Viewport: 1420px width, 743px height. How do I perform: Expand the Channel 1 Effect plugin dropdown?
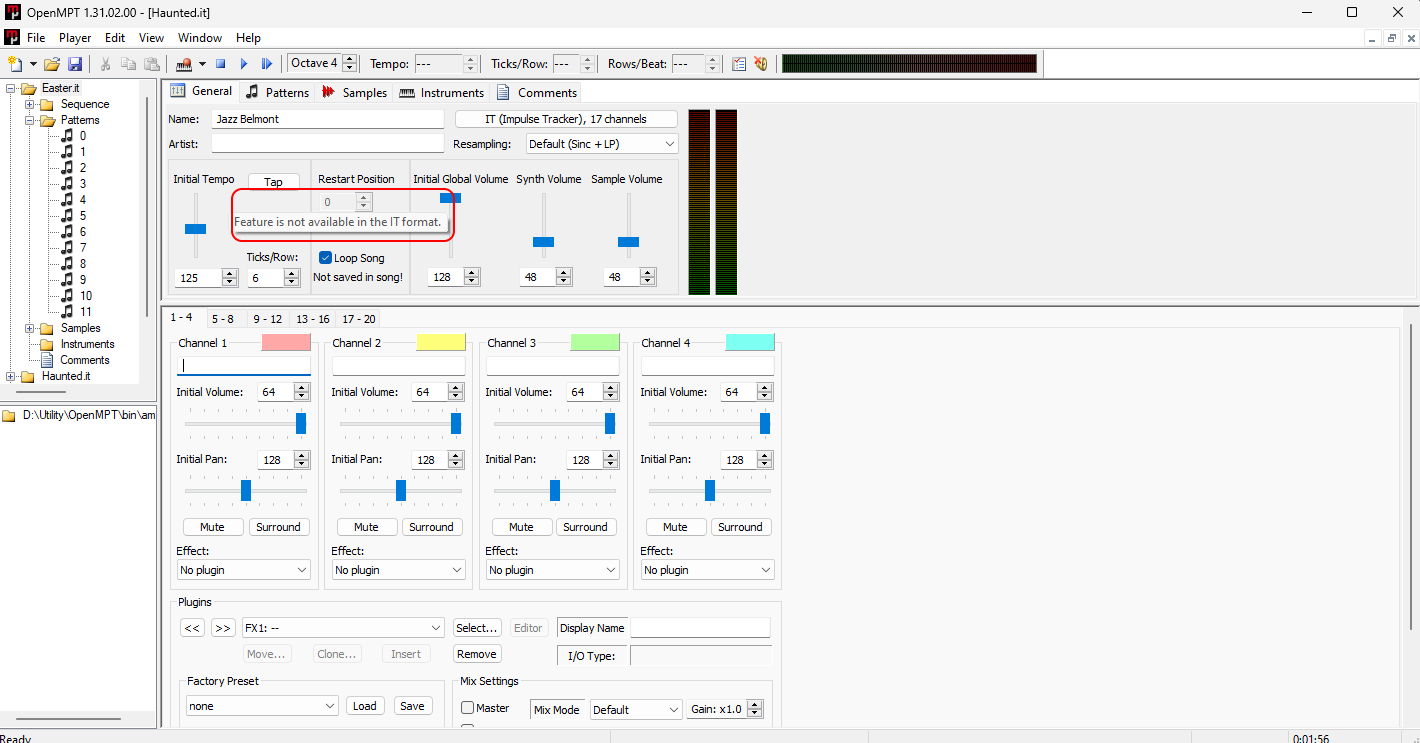coord(244,570)
